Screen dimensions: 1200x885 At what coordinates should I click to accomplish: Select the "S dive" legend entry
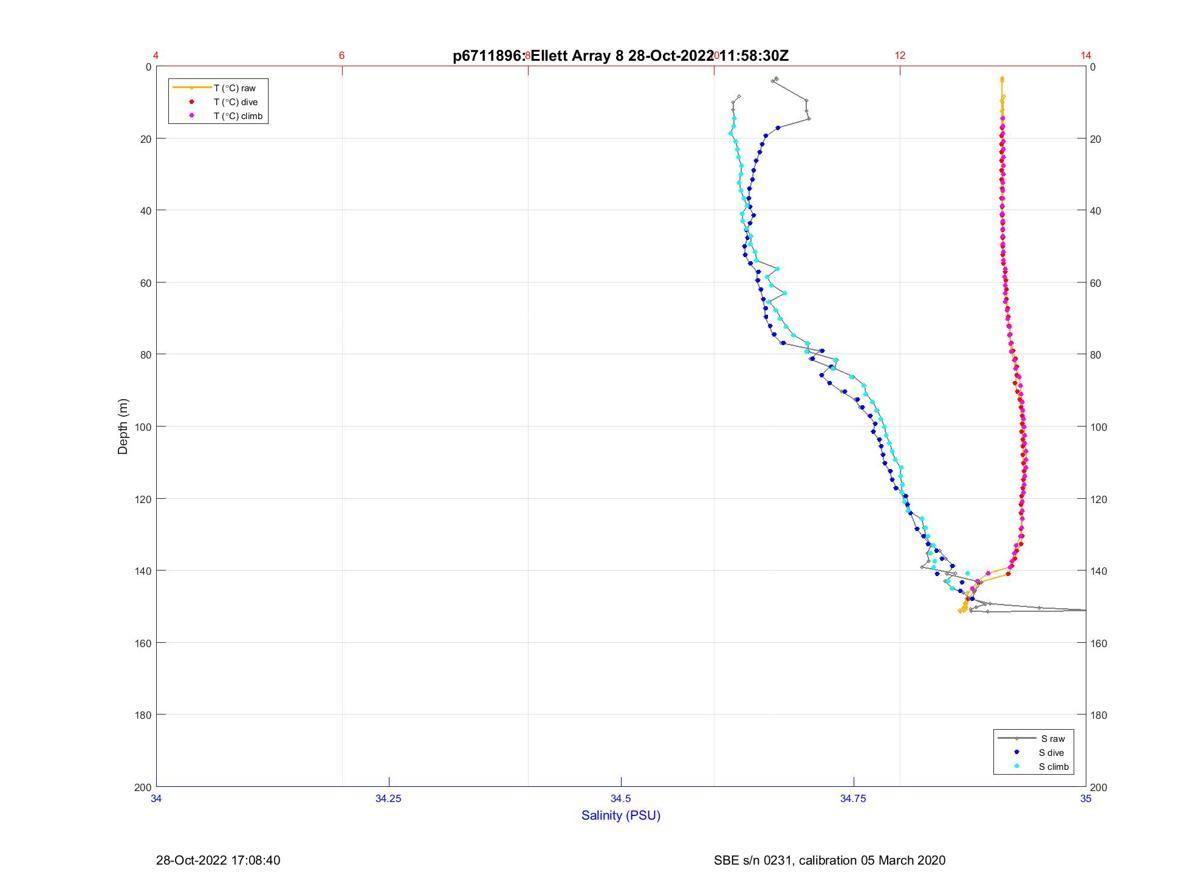(1051, 752)
